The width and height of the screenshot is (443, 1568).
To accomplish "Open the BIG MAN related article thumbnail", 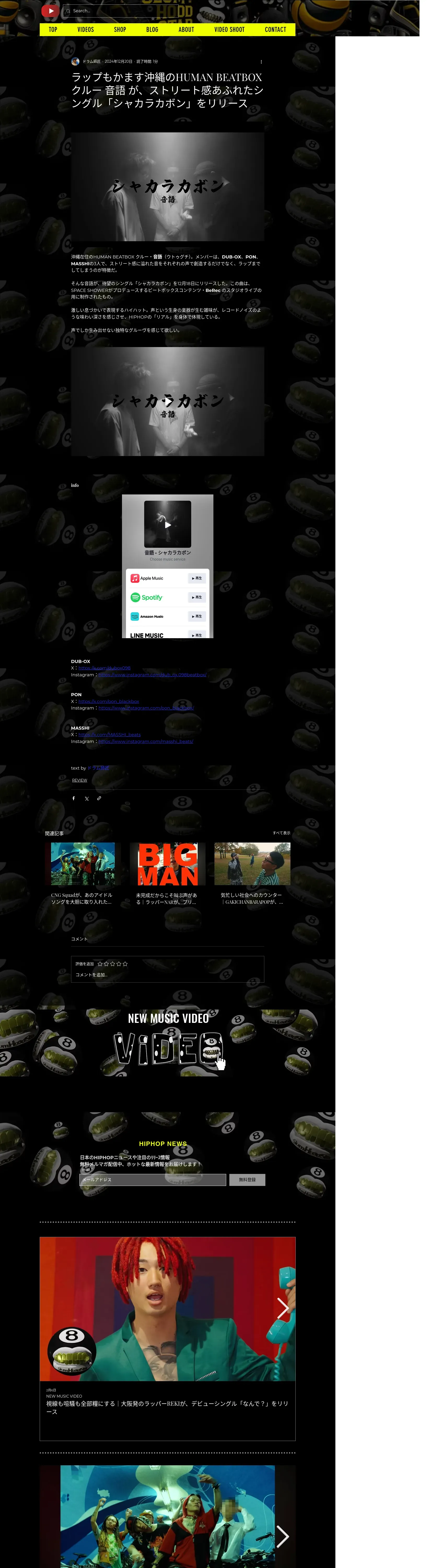I will point(167,864).
